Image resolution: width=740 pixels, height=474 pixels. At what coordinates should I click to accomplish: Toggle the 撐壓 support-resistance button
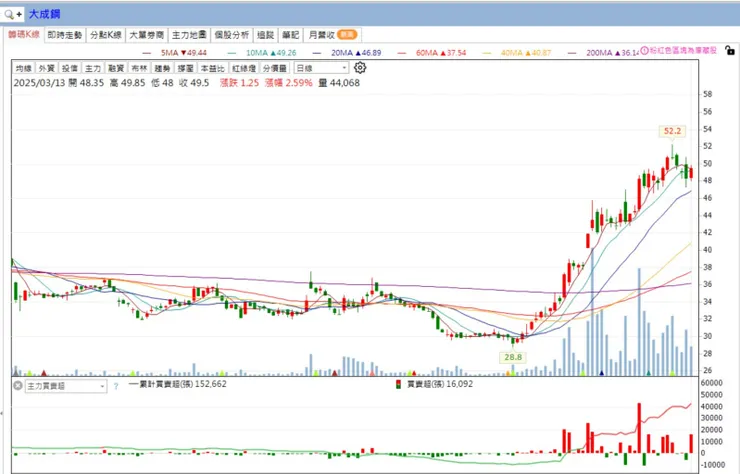tap(185, 68)
